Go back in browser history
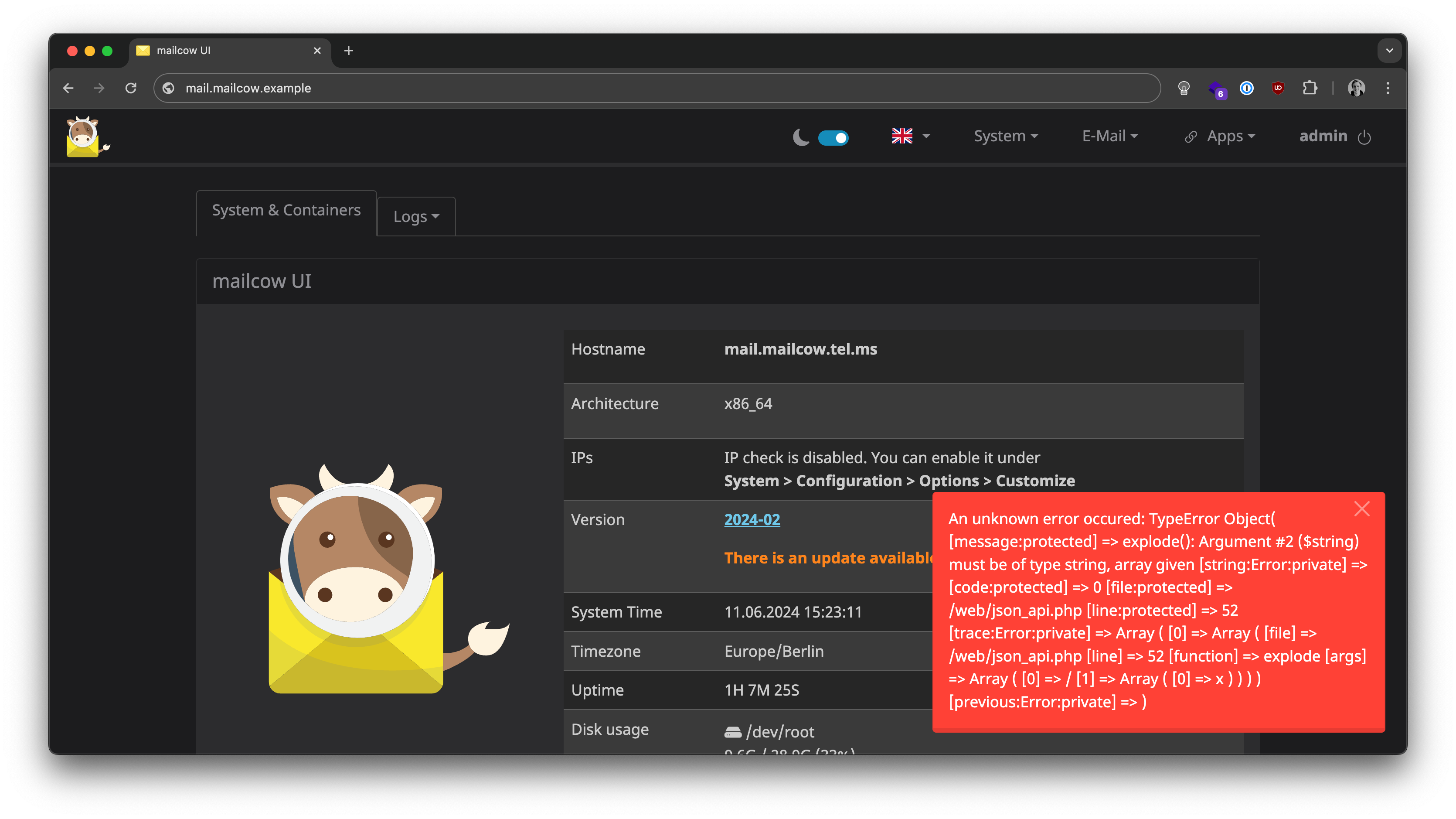 coord(68,88)
